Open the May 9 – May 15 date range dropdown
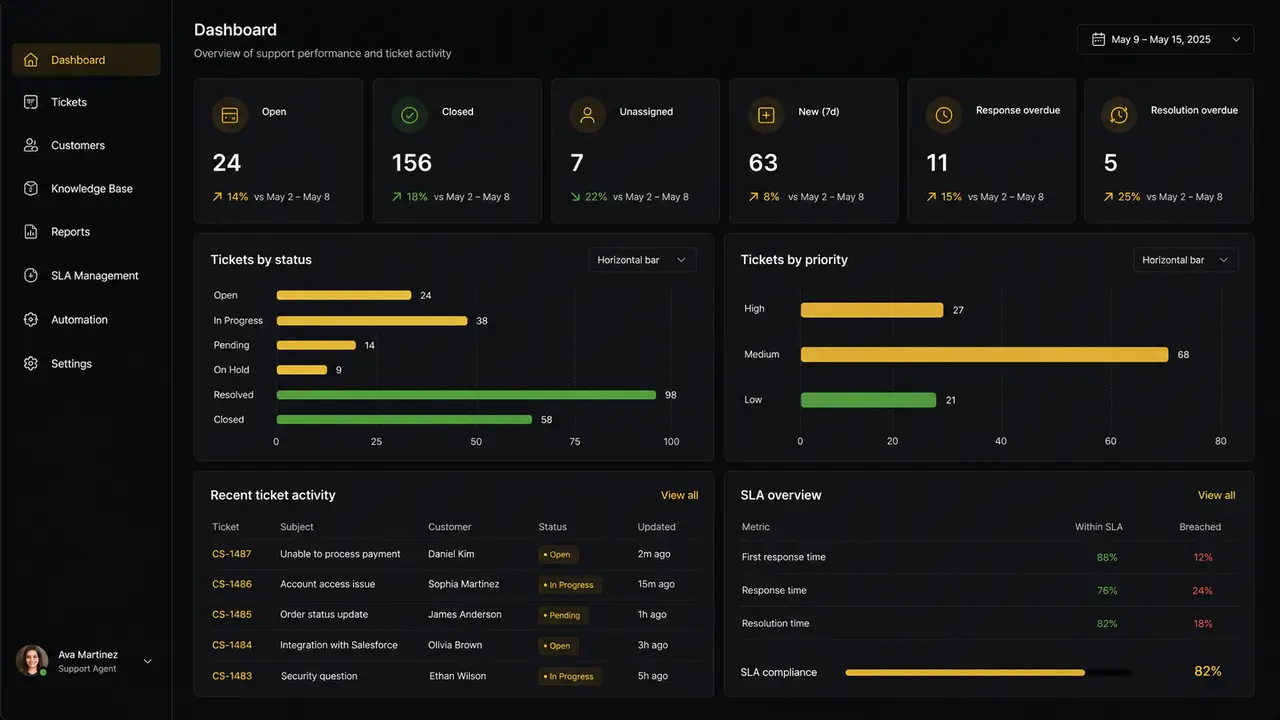 pyautogui.click(x=1165, y=40)
